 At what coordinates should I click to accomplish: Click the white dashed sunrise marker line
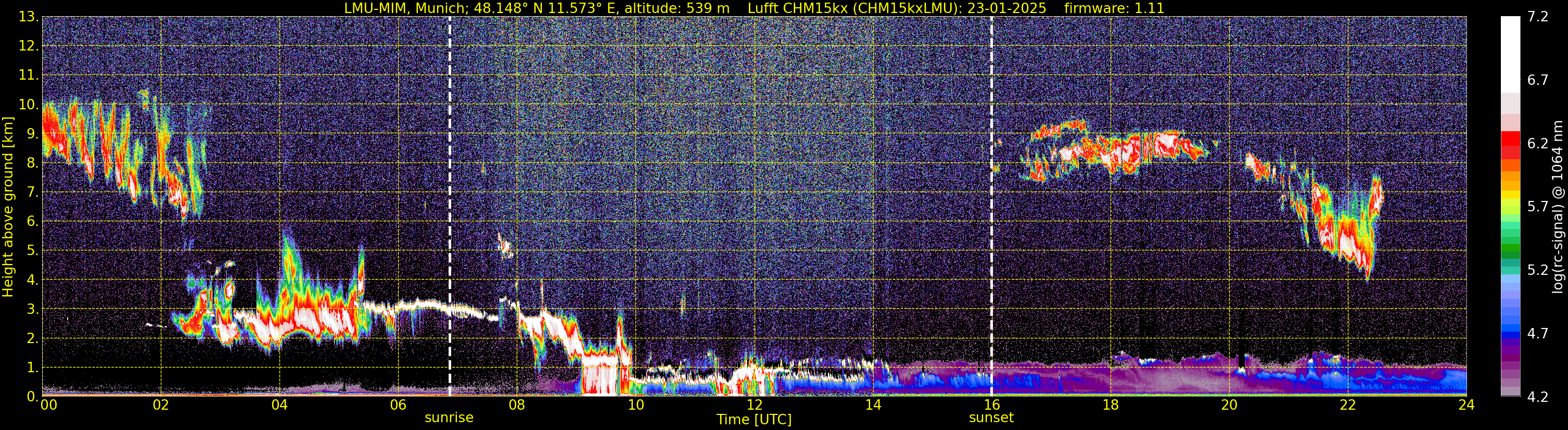450,207
